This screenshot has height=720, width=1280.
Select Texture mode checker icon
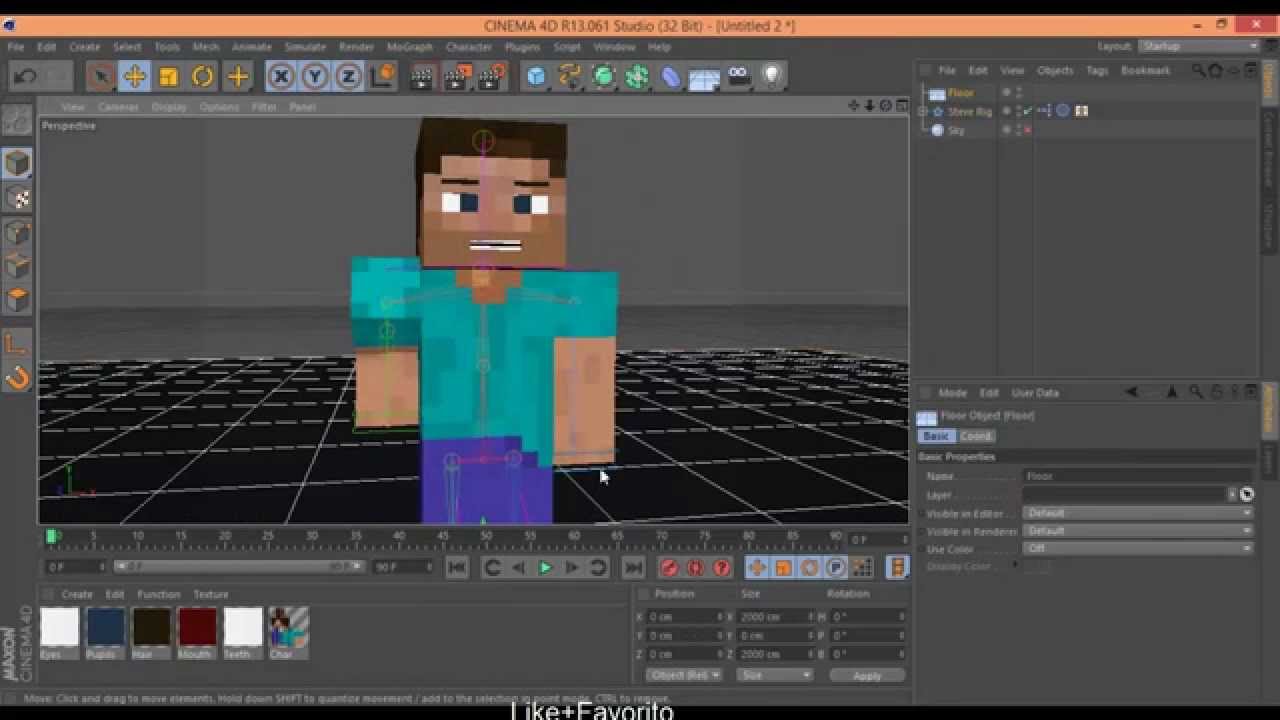click(17, 197)
